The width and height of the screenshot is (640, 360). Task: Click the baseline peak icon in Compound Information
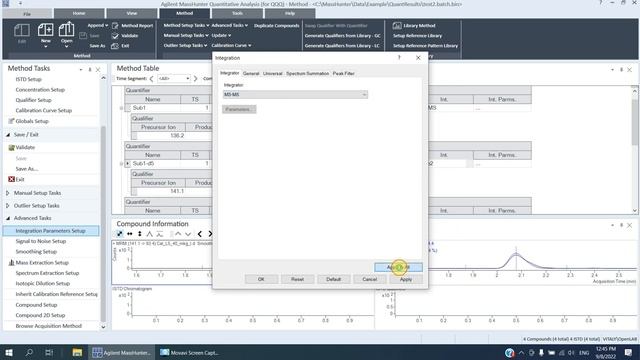click(x=160, y=234)
